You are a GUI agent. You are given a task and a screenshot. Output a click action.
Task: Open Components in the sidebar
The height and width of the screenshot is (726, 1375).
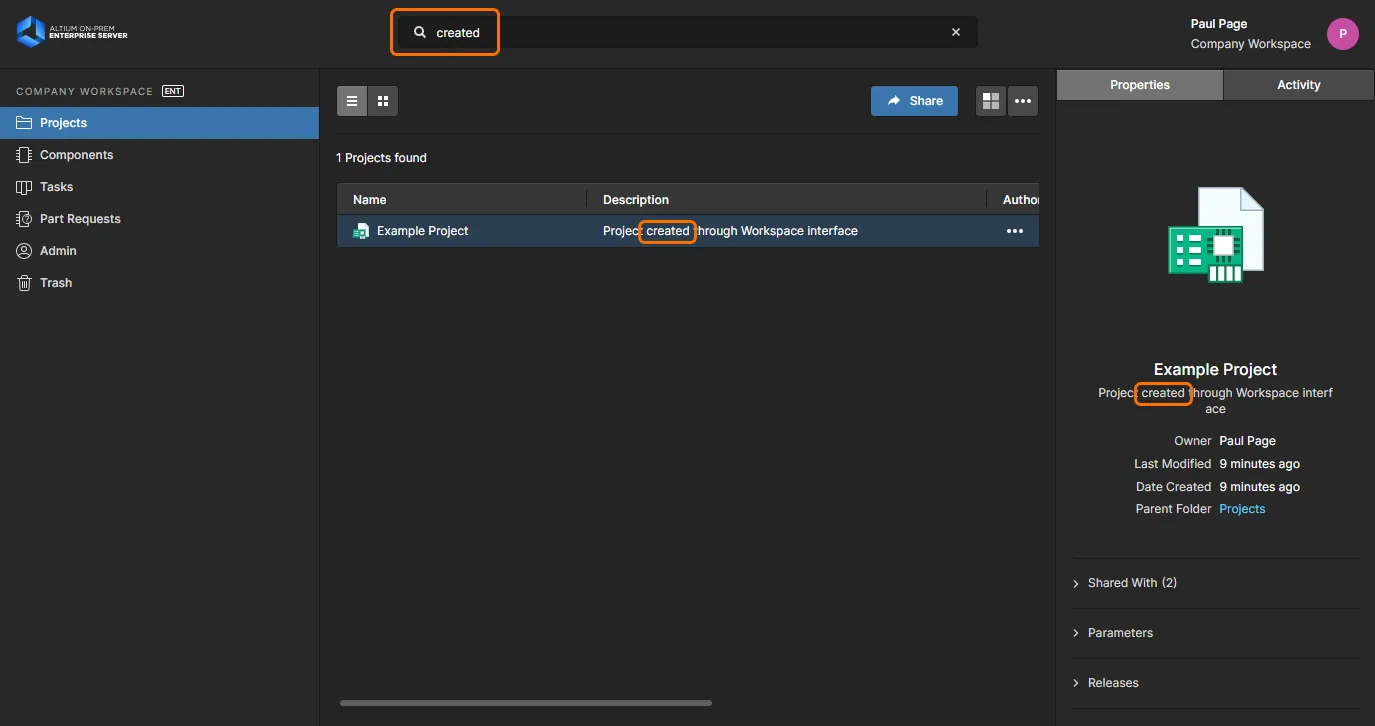coord(160,155)
